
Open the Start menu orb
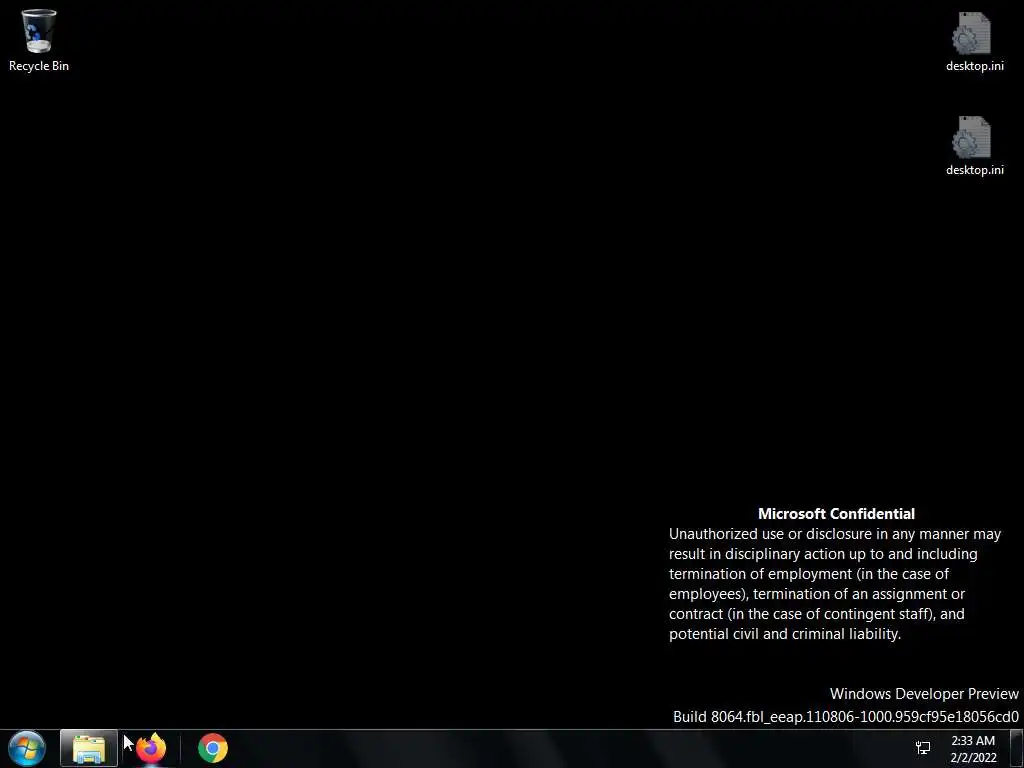(27, 748)
